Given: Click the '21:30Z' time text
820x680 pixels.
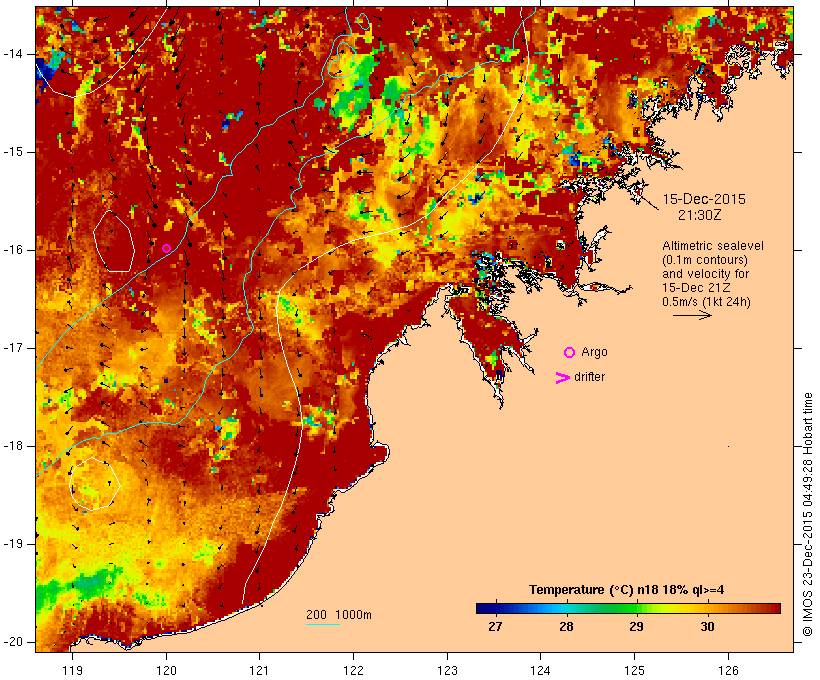Looking at the screenshot, I should click(700, 215).
